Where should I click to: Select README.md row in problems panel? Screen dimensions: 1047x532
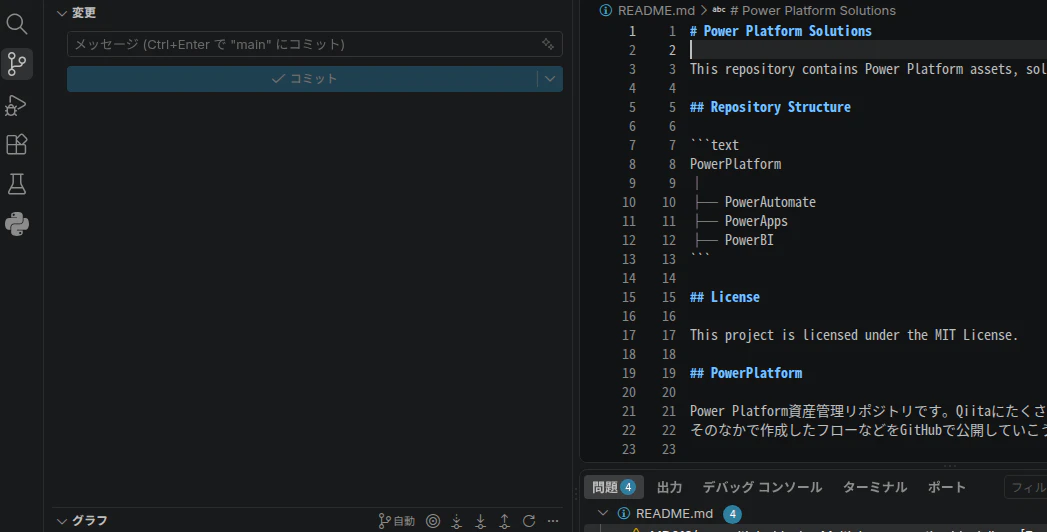pos(815,513)
